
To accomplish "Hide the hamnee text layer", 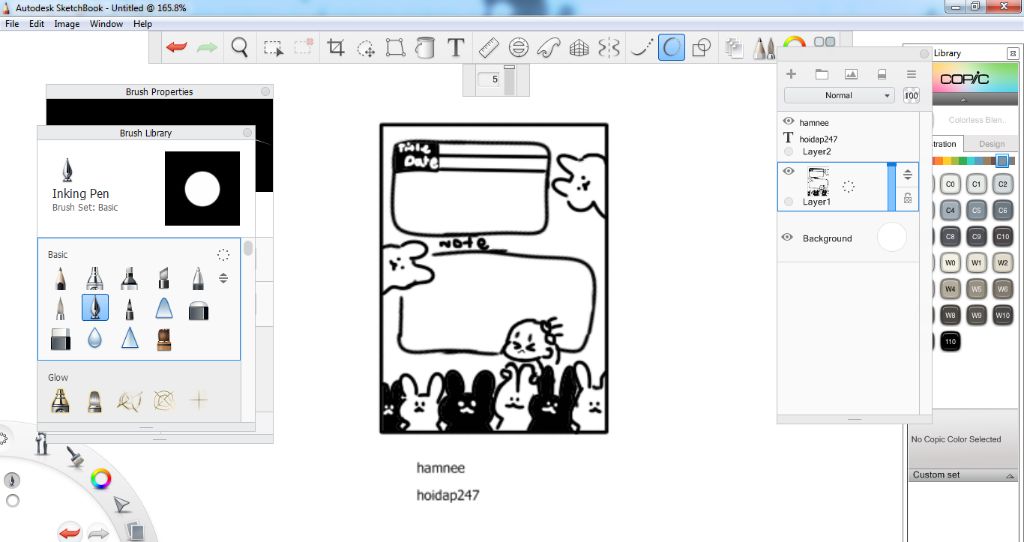I will tap(788, 121).
